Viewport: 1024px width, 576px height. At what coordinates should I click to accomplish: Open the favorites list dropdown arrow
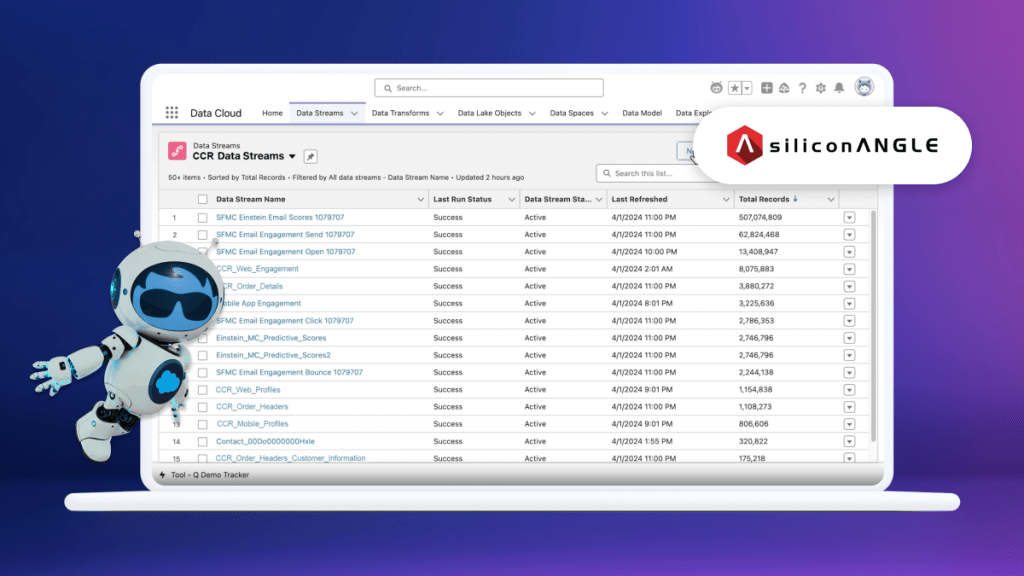747,88
